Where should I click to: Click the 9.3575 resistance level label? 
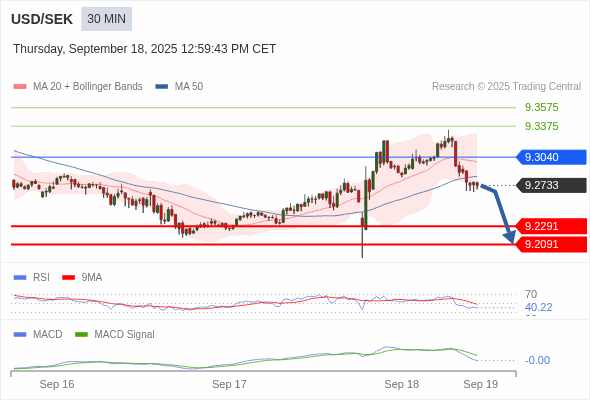click(541, 107)
